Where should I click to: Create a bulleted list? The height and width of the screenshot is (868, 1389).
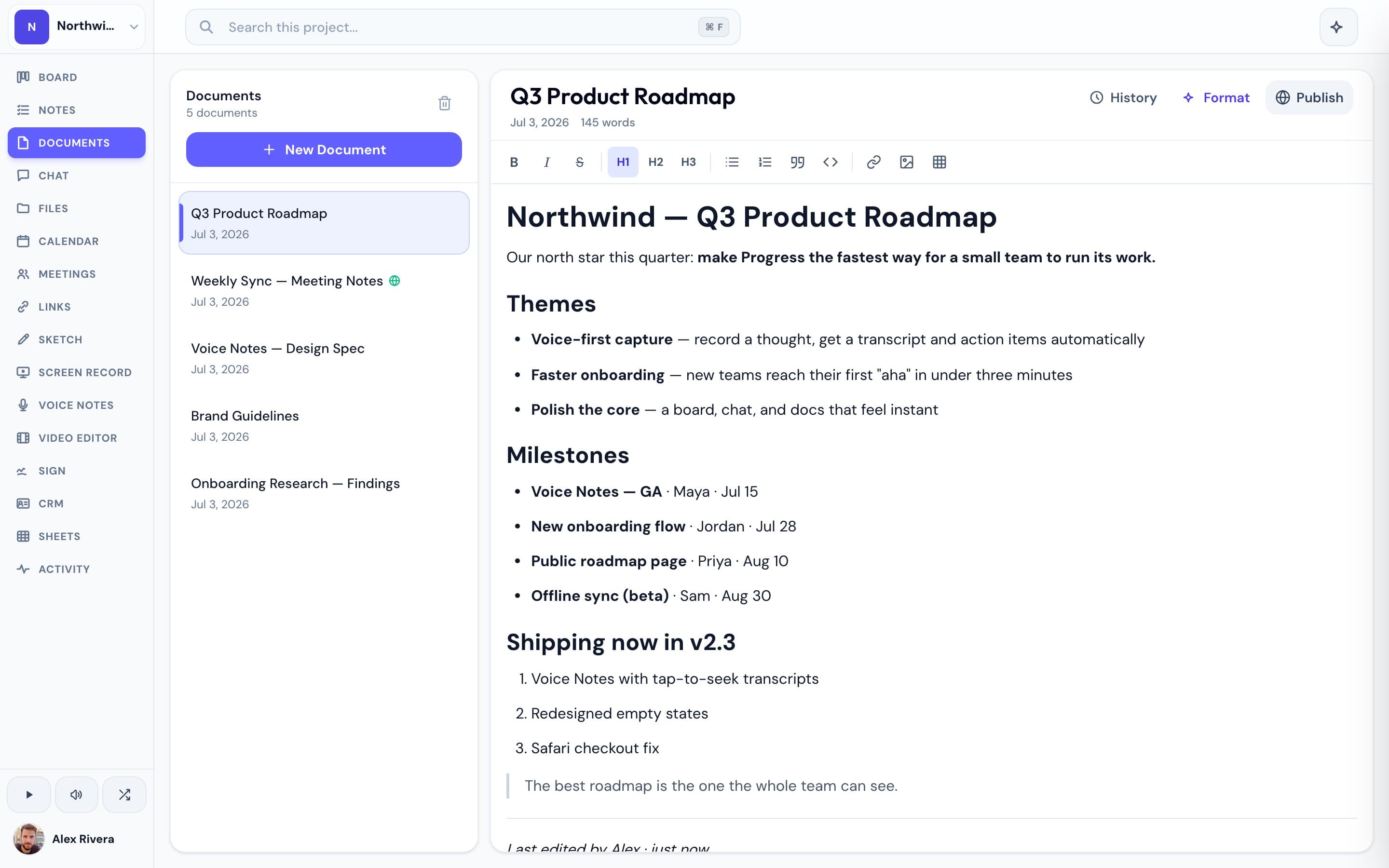(732, 162)
